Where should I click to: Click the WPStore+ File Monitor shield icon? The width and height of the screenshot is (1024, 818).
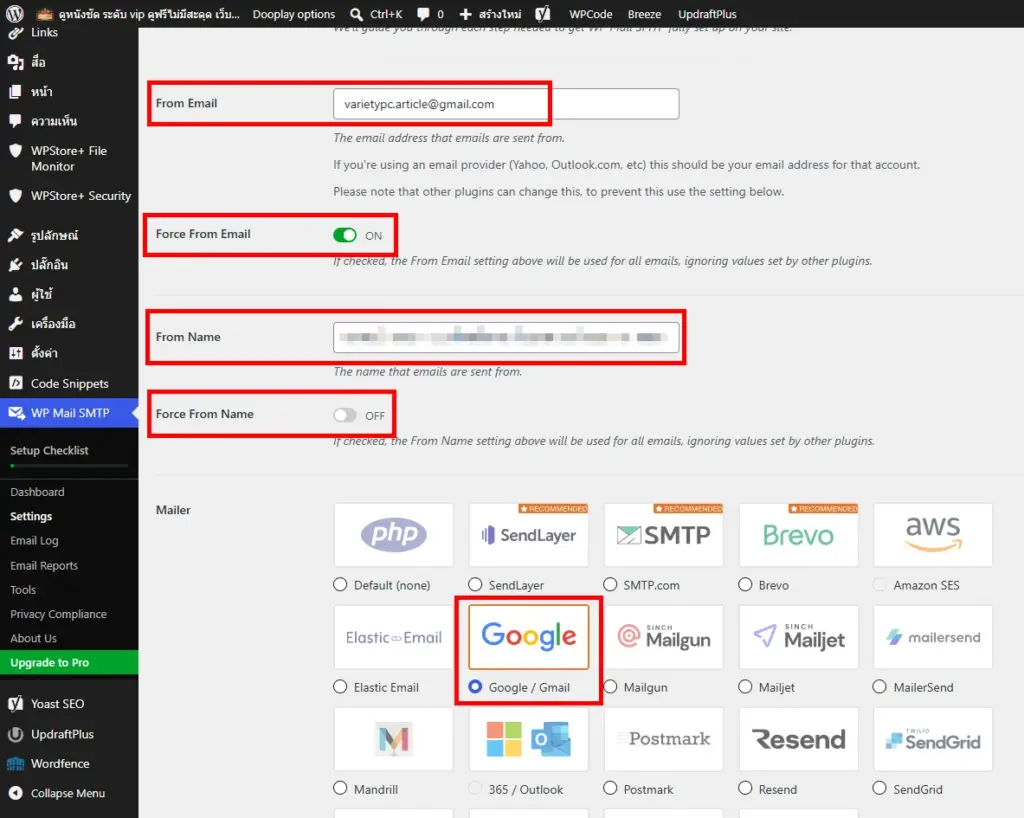click(x=16, y=151)
